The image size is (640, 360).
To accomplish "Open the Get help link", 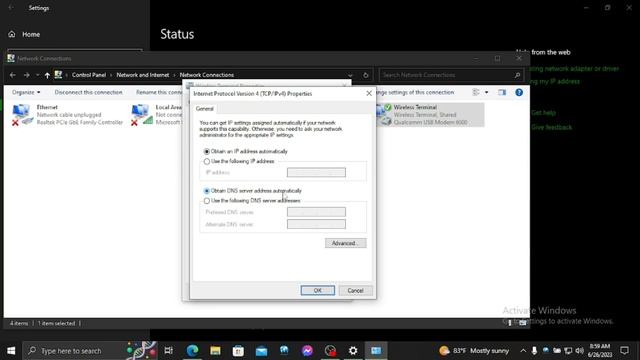I will (x=543, y=113).
